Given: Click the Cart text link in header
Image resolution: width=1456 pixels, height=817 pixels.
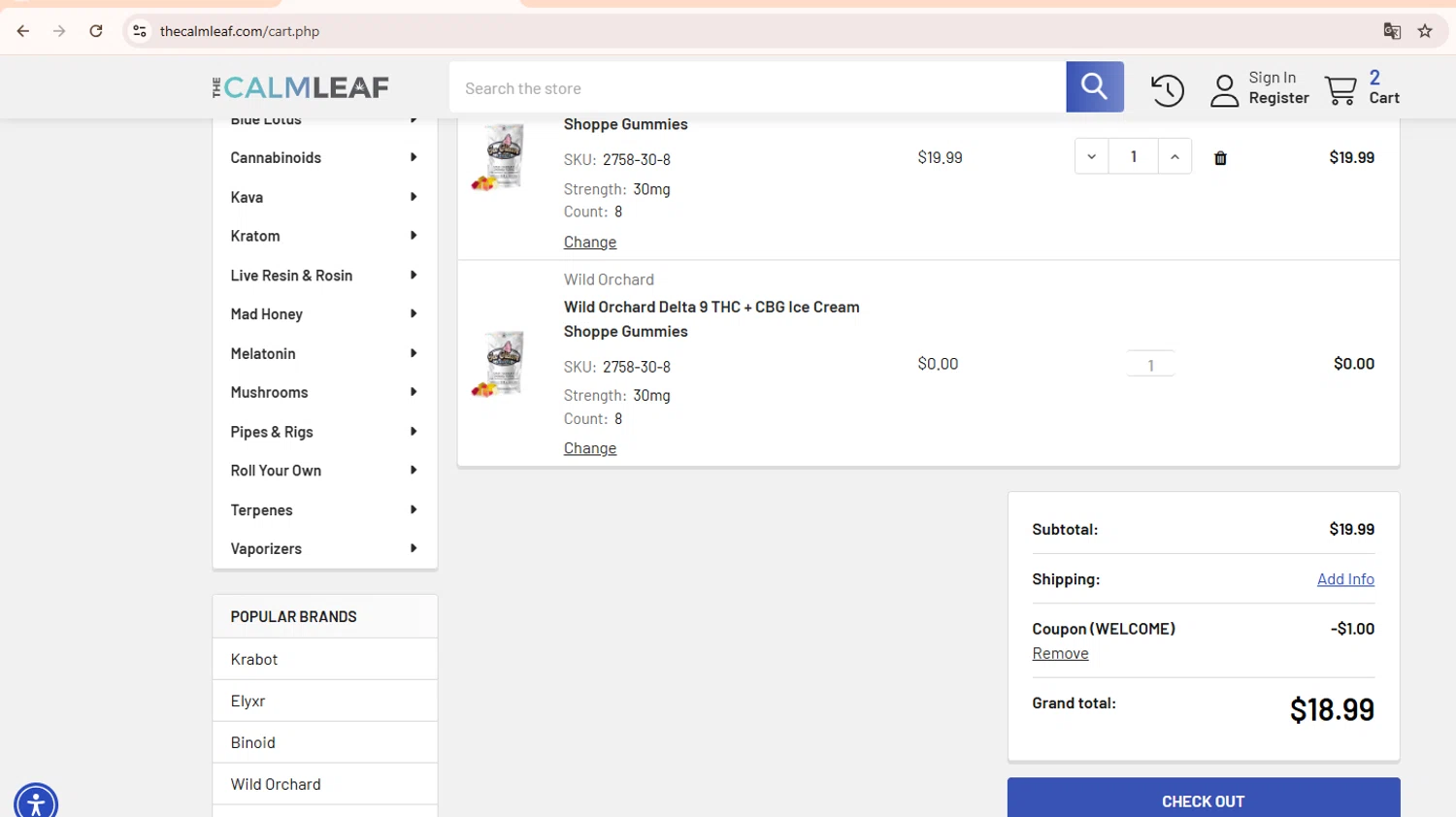Looking at the screenshot, I should (x=1384, y=98).
